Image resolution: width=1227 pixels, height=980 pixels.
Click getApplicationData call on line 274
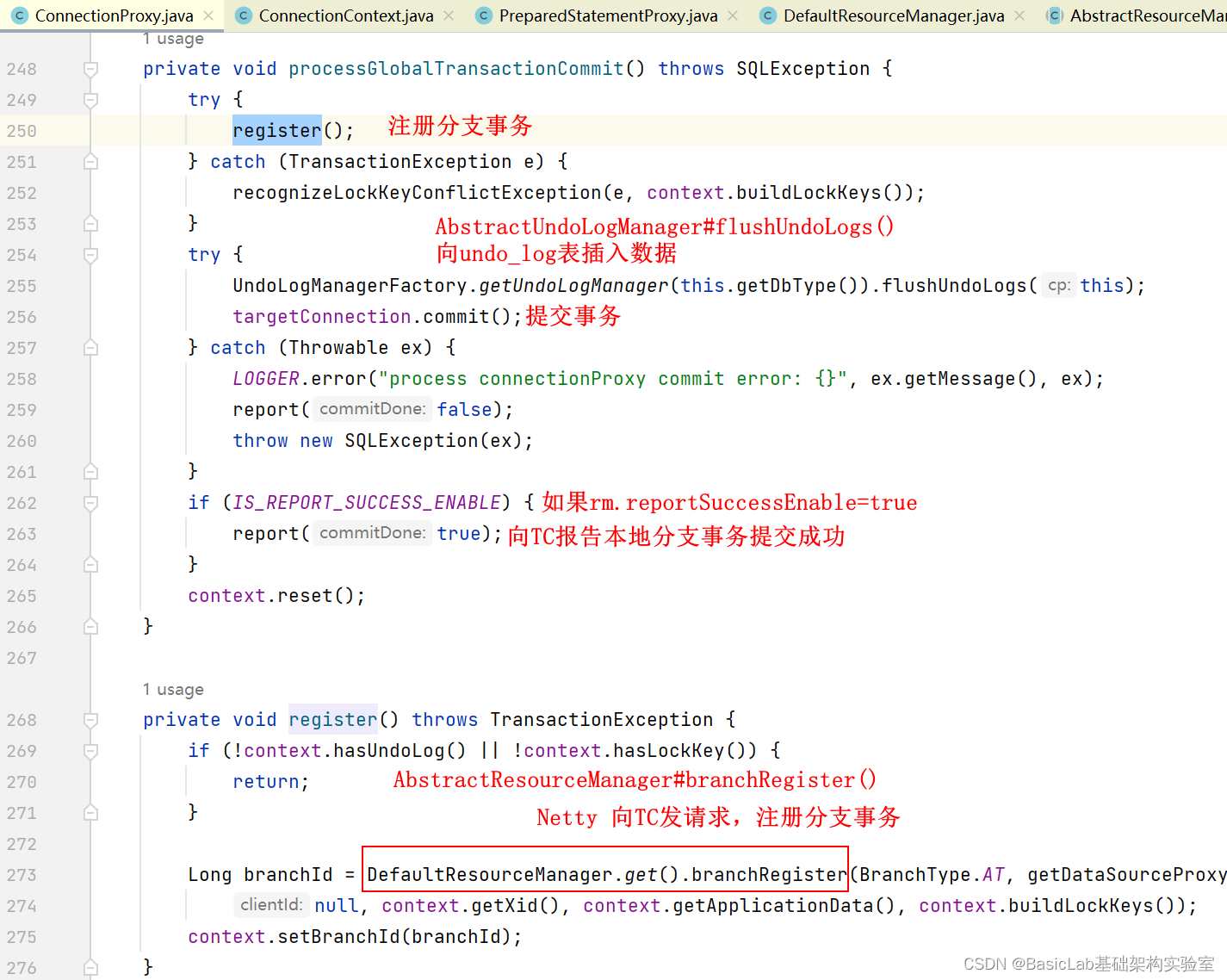[774, 906]
